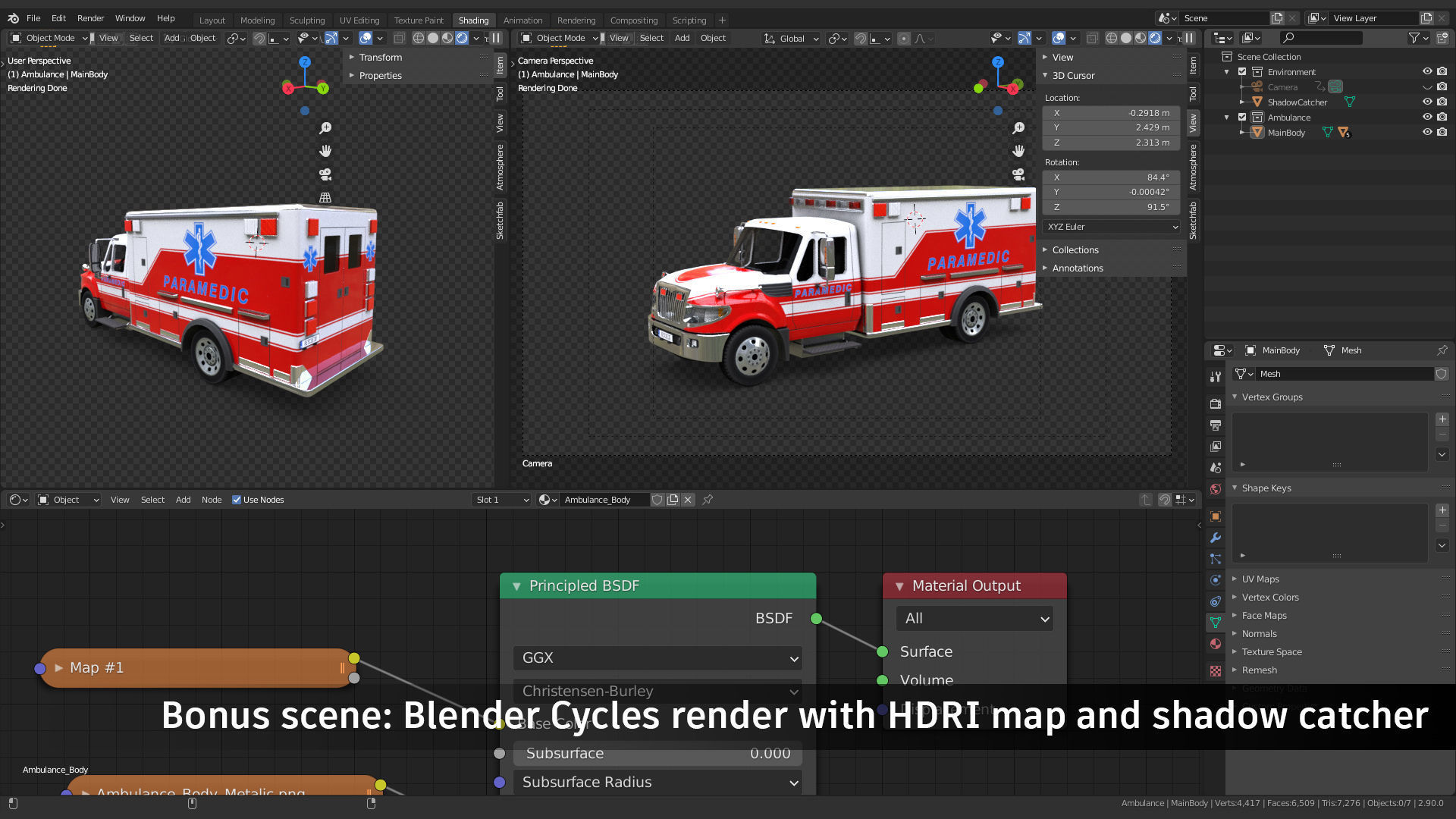Switch to the UV Editing workspace tab

(359, 20)
